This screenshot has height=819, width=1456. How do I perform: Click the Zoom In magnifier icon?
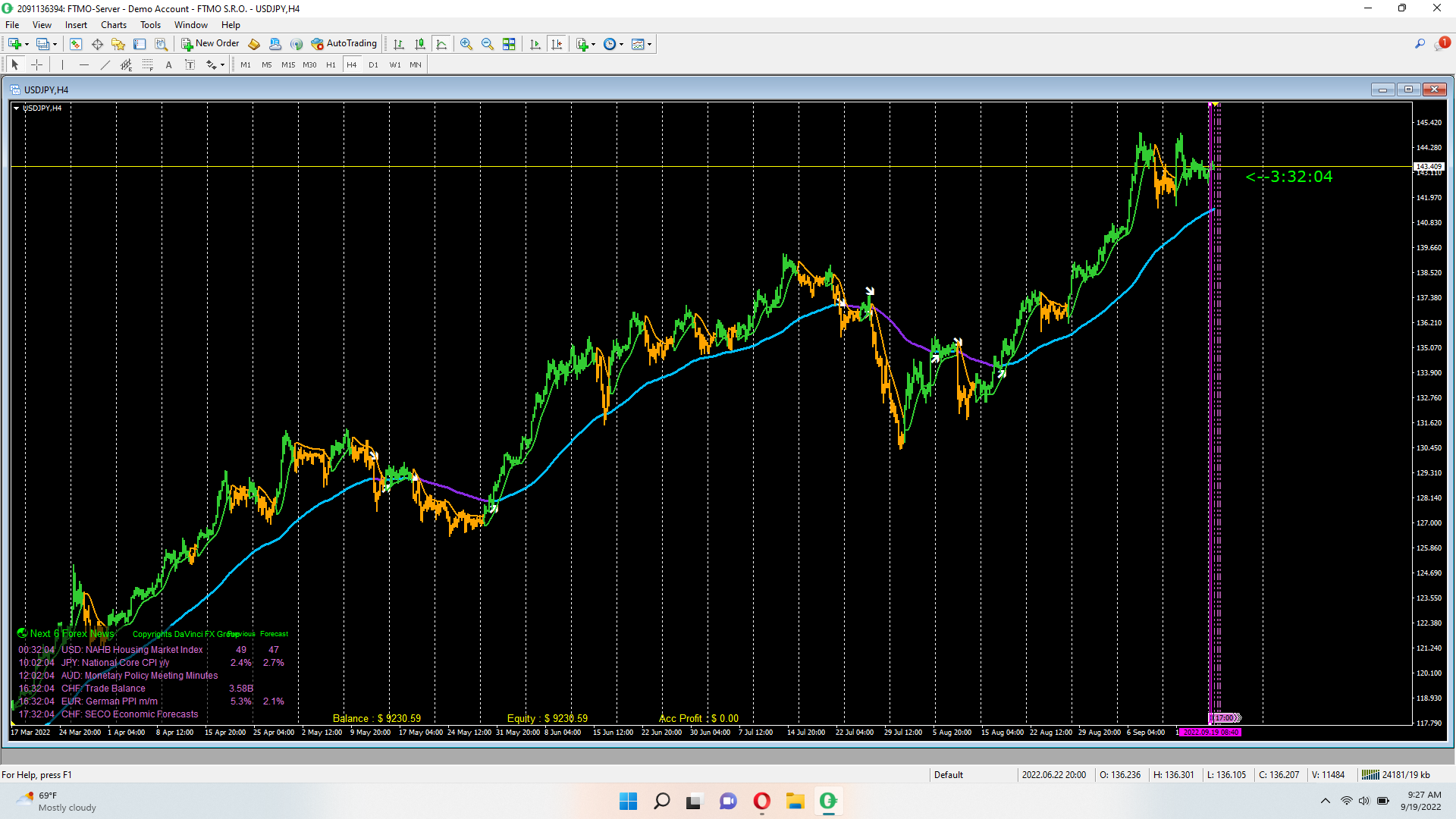coord(466,44)
